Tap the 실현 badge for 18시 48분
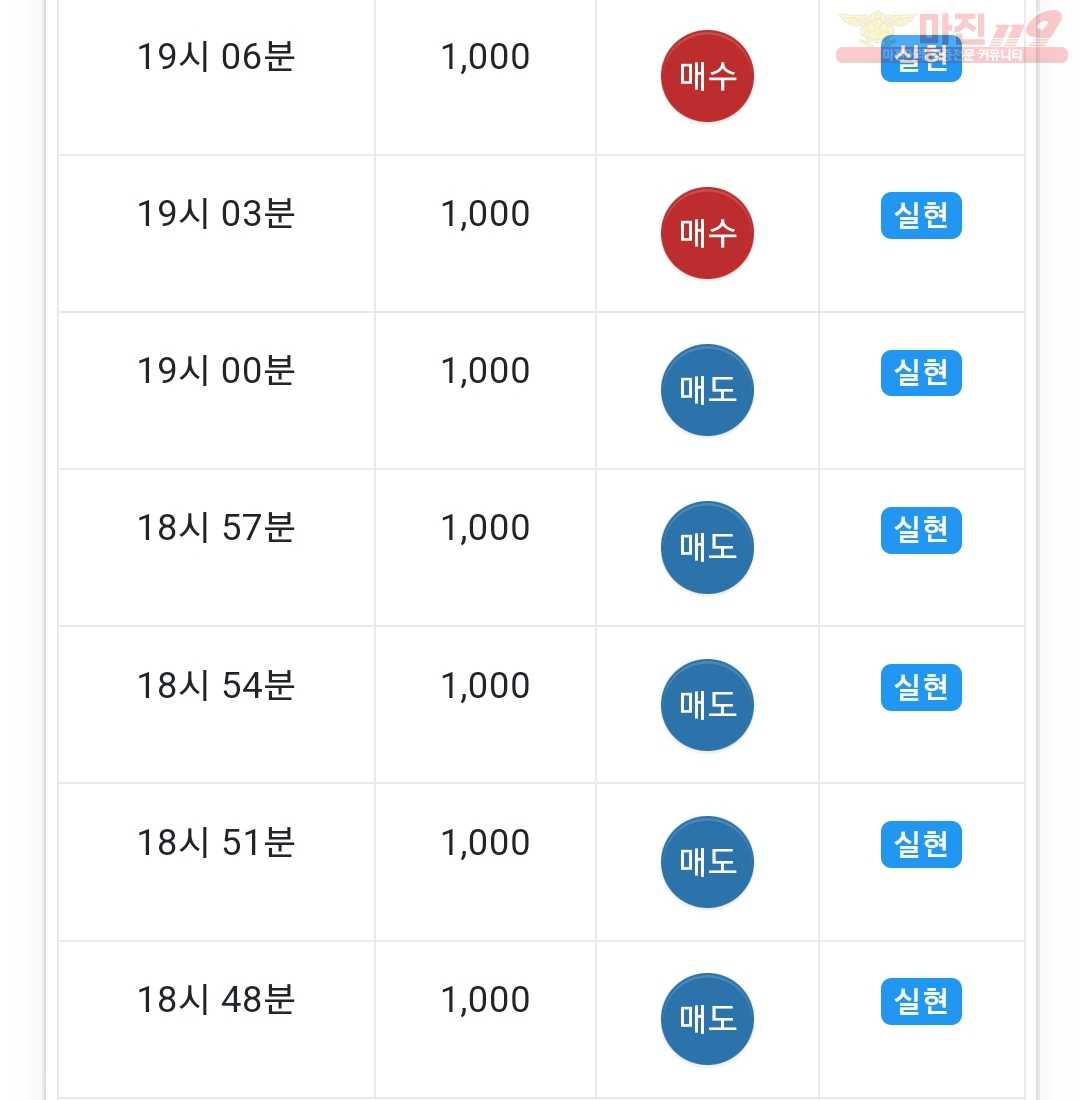Viewport: 1079px width, 1100px height. 921,1001
